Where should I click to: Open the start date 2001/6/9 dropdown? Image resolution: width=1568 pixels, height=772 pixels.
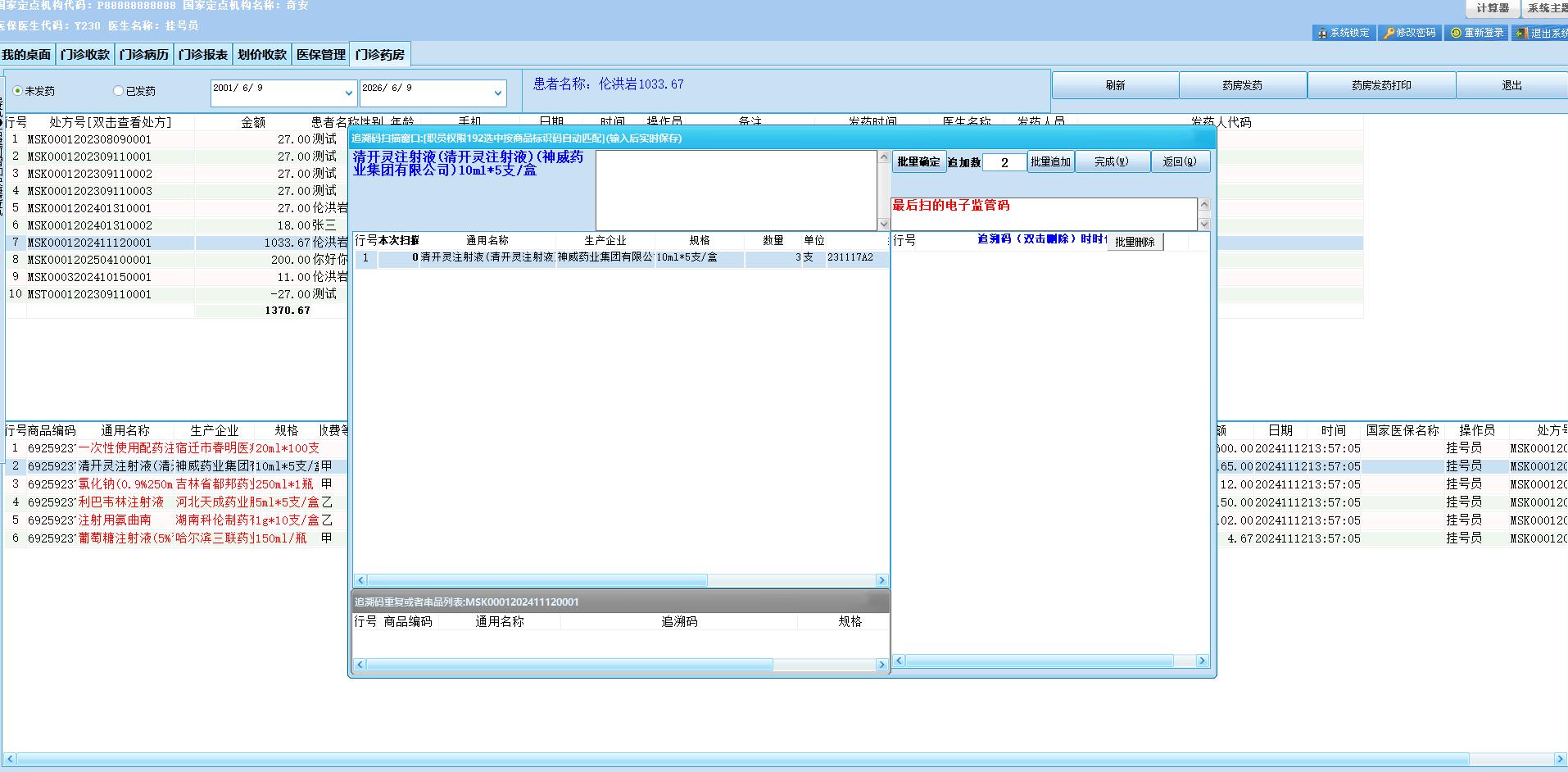[348, 93]
